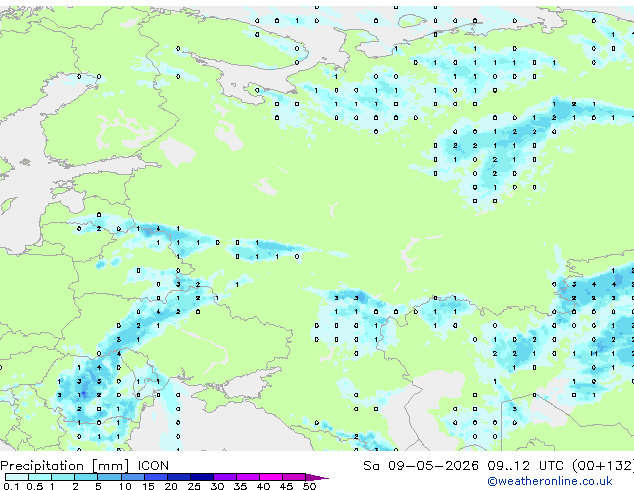
Task: Click the legend label "30"
Action: (217, 486)
